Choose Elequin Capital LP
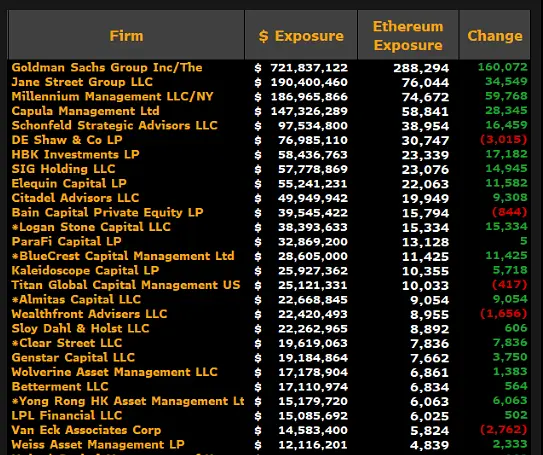Image resolution: width=543 pixels, height=455 pixels. [69, 184]
